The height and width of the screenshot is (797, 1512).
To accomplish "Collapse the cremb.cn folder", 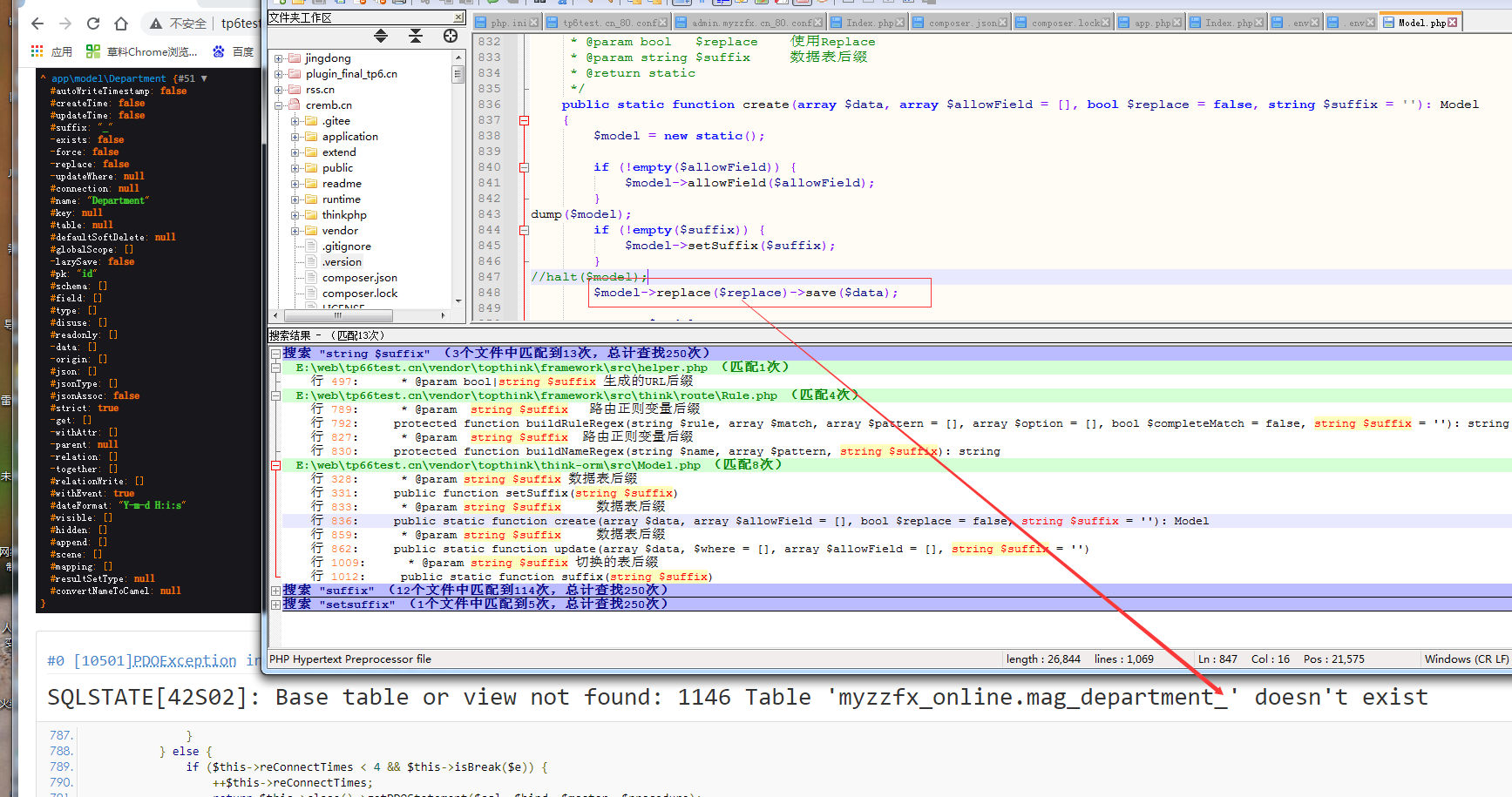I will coord(279,105).
